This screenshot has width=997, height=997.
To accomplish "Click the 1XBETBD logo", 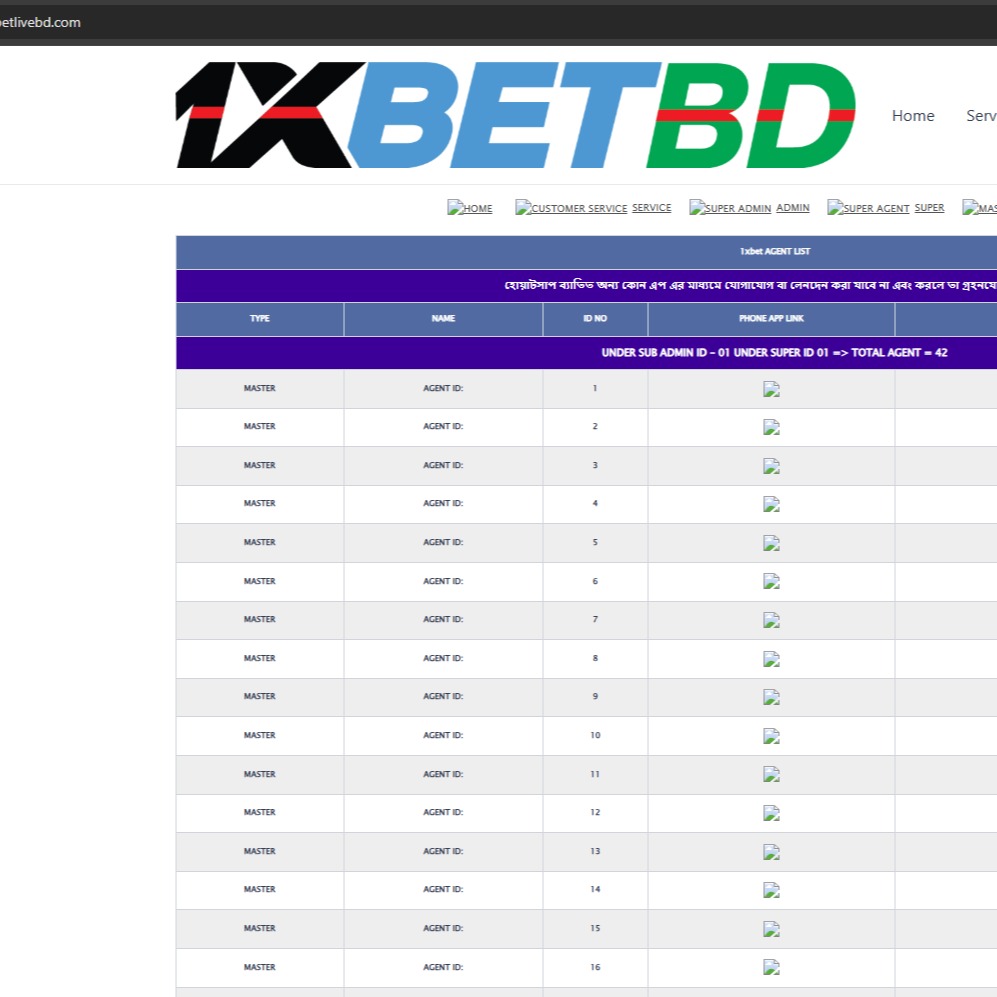I will (x=515, y=115).
